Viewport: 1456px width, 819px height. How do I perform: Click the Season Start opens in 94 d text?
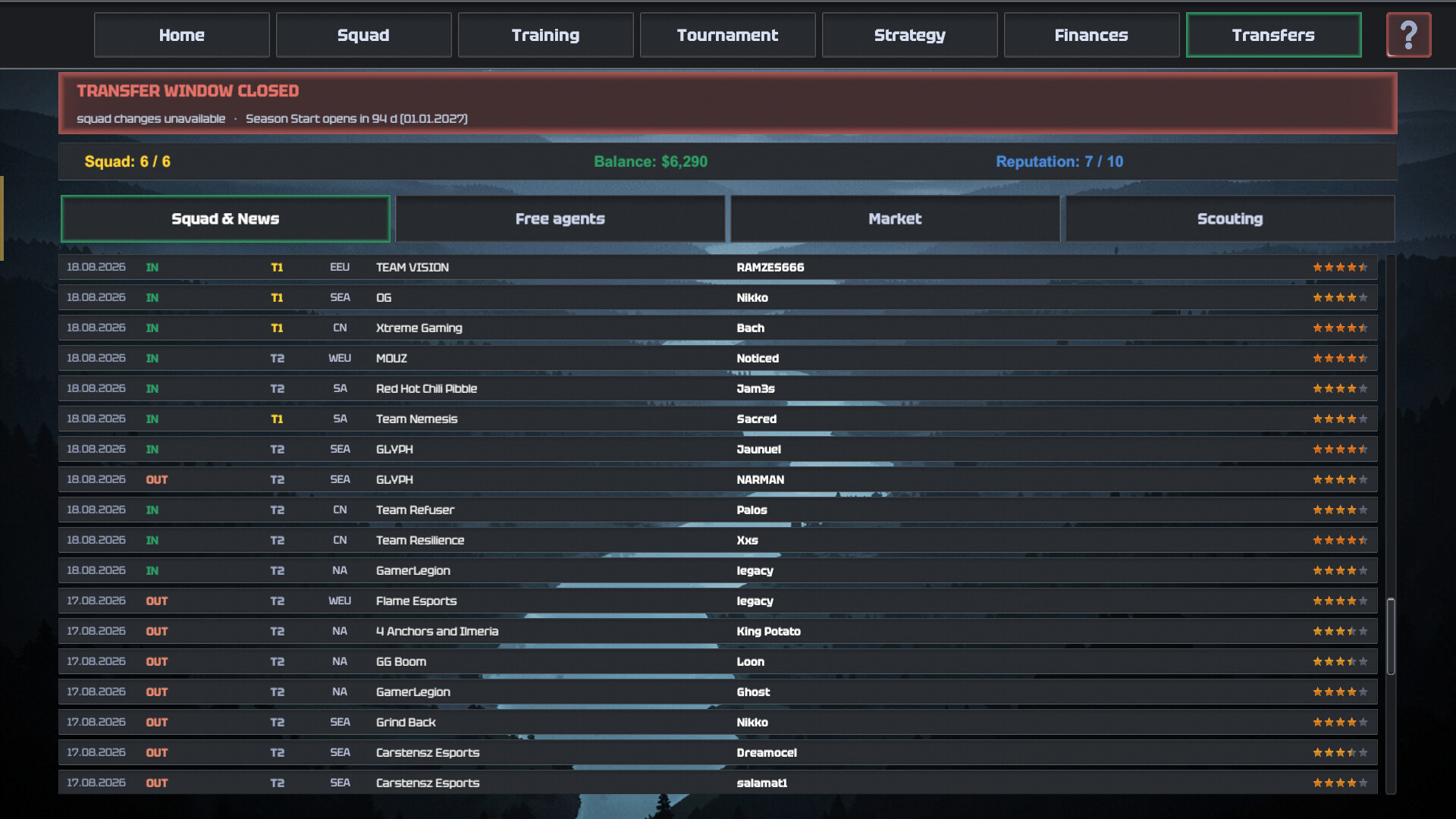click(356, 119)
